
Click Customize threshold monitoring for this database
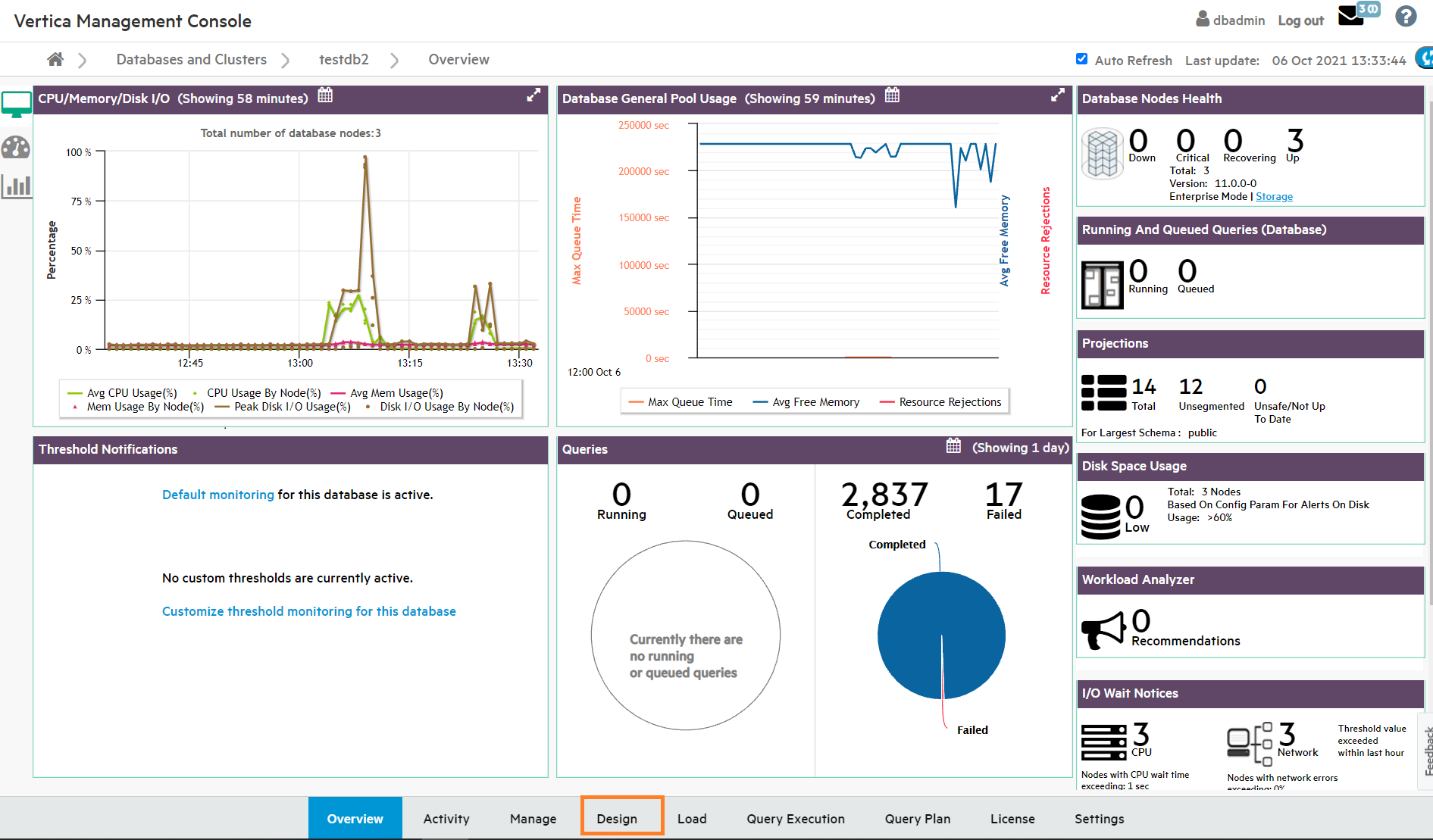pyautogui.click(x=309, y=611)
